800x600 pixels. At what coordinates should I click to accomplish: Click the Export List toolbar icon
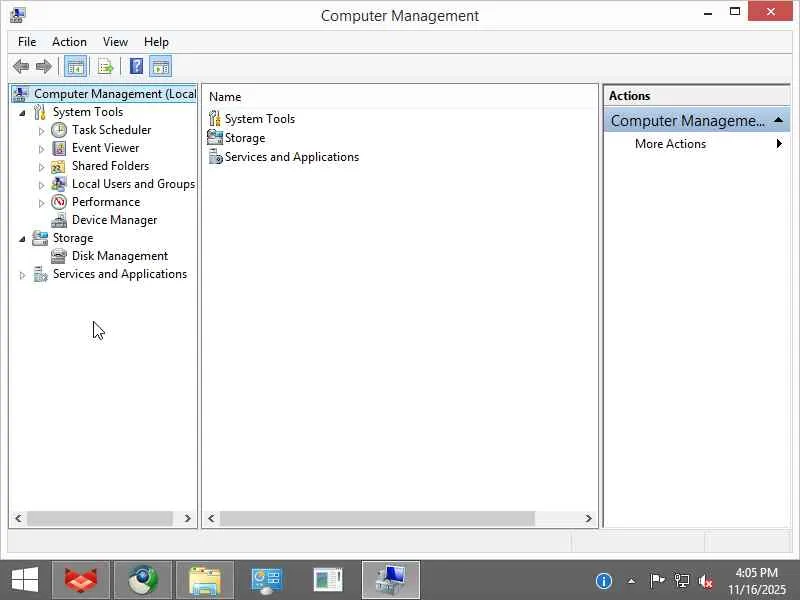point(106,66)
